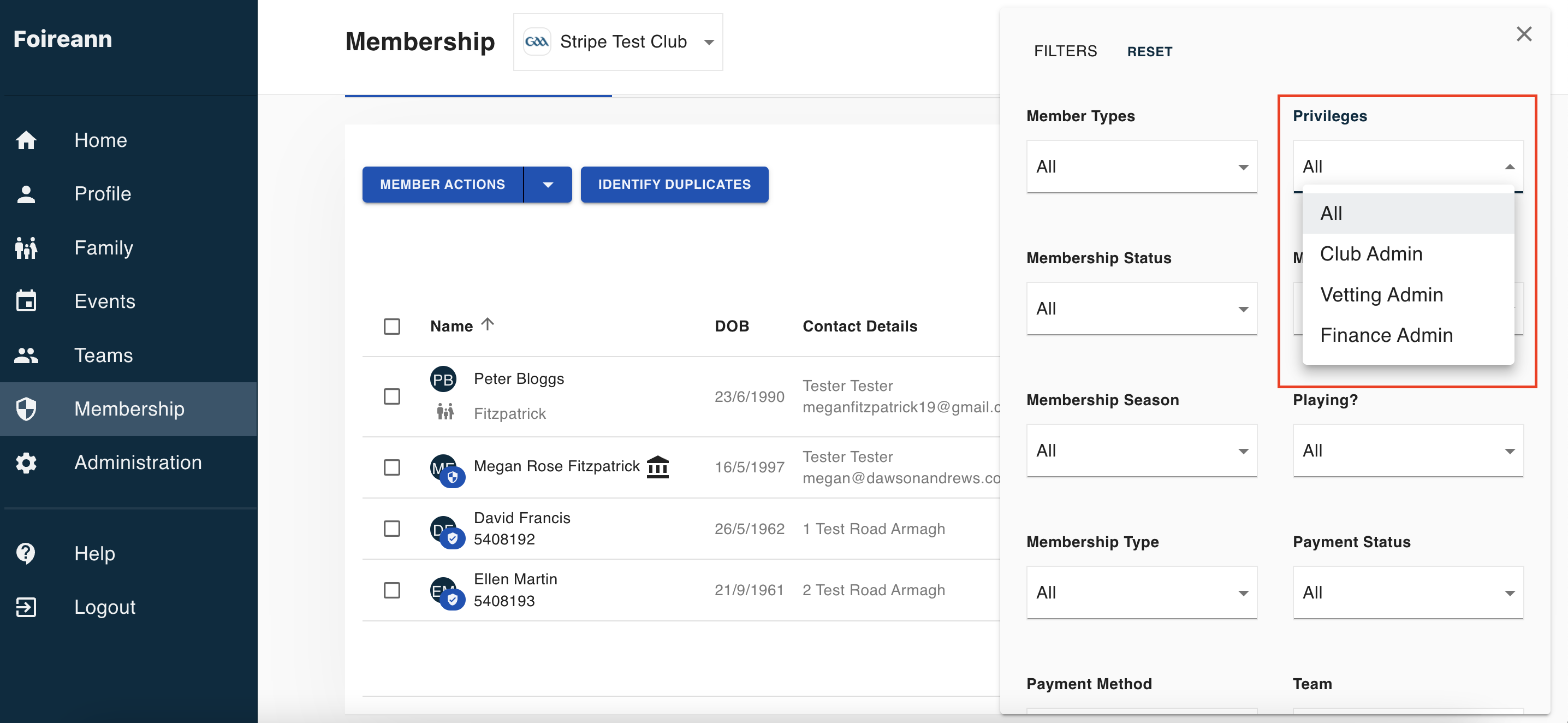This screenshot has height=723, width=1568.
Task: Select All in the Privileges list
Action: [x=1408, y=214]
